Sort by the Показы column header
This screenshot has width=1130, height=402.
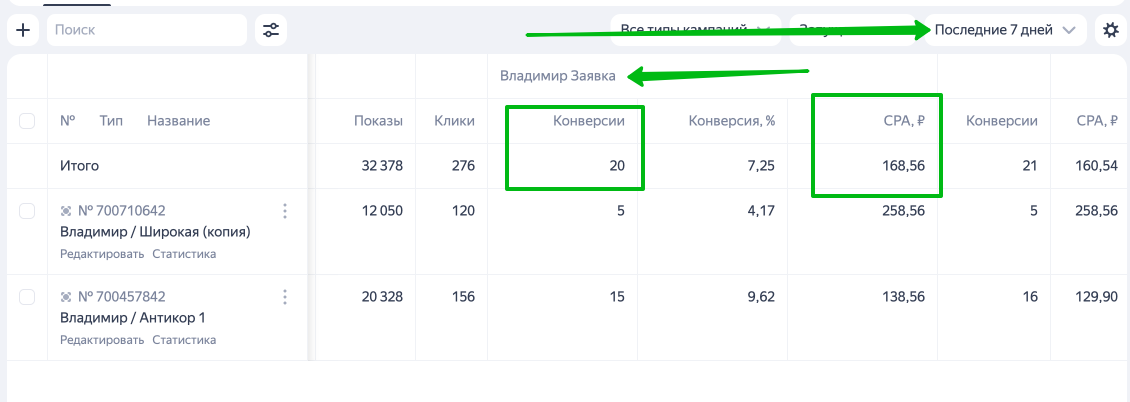(378, 121)
